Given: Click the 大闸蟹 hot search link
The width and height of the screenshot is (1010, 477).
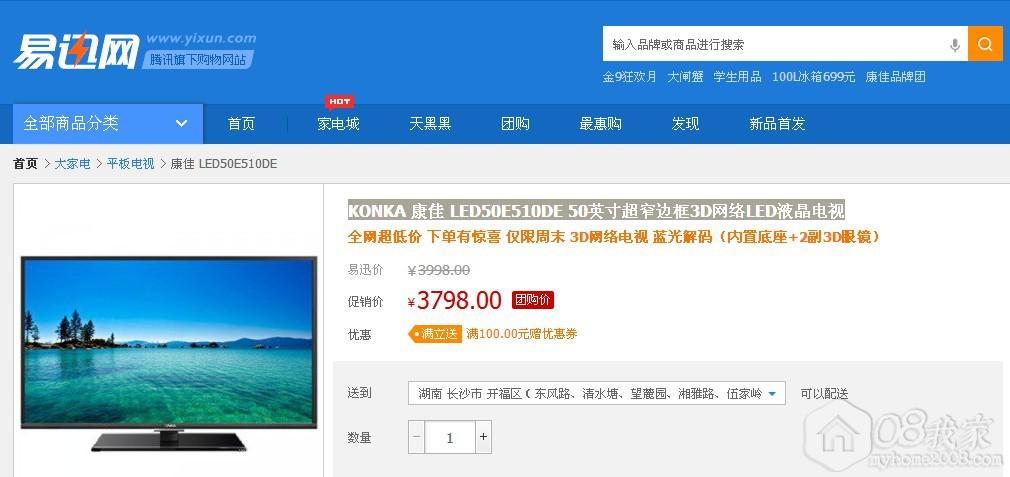Looking at the screenshot, I should (685, 77).
